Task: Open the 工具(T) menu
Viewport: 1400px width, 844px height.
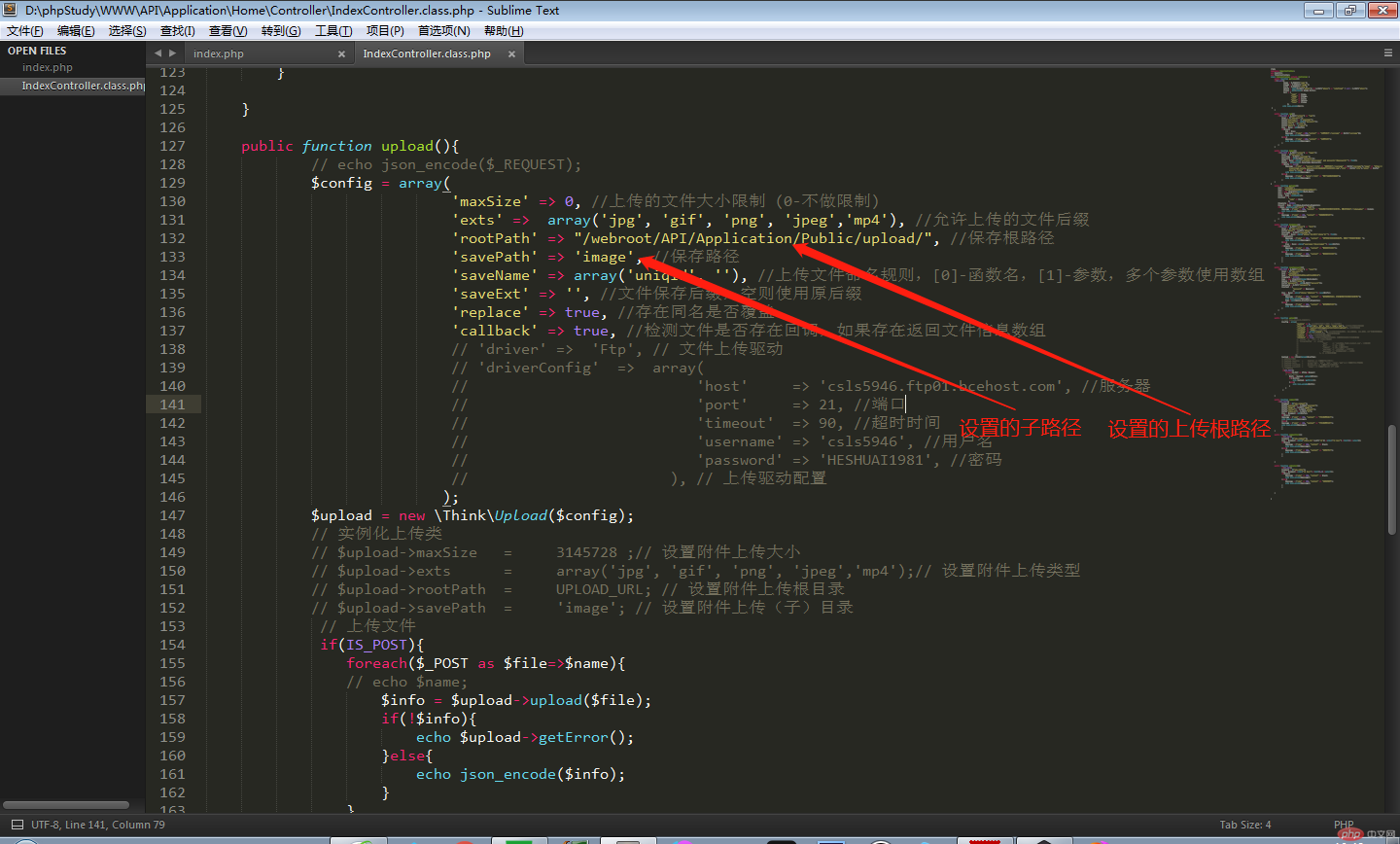Action: click(333, 30)
